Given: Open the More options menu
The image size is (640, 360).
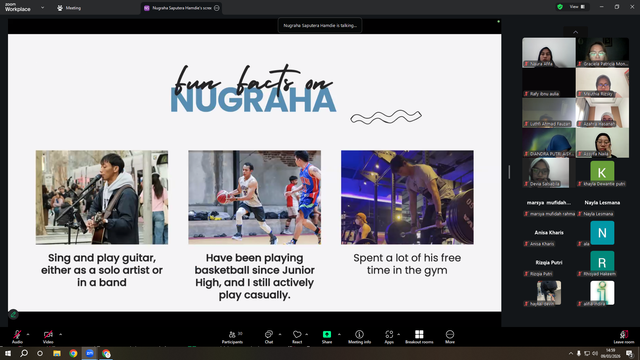Looking at the screenshot, I should 450,336.
